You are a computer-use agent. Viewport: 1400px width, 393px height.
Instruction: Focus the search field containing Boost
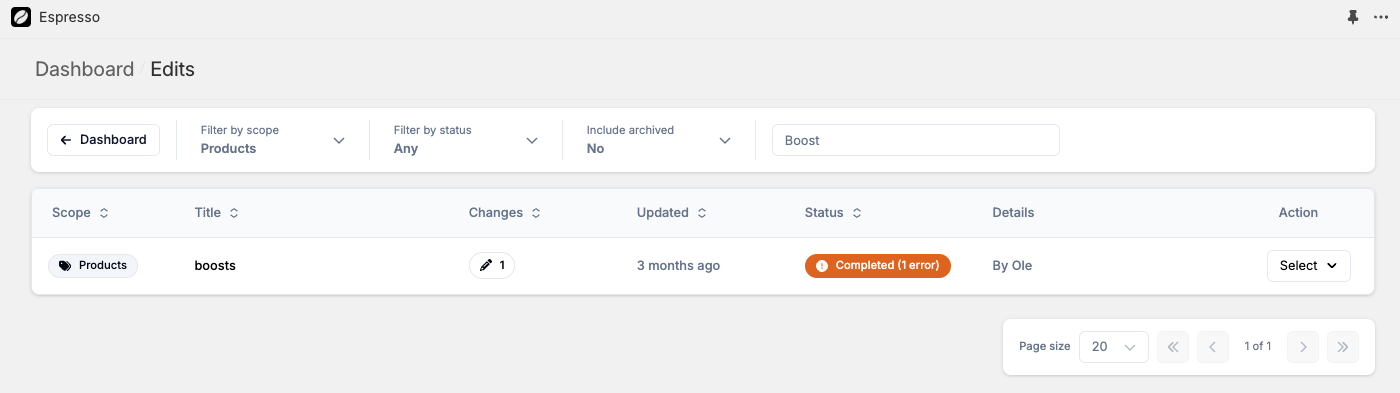[915, 140]
